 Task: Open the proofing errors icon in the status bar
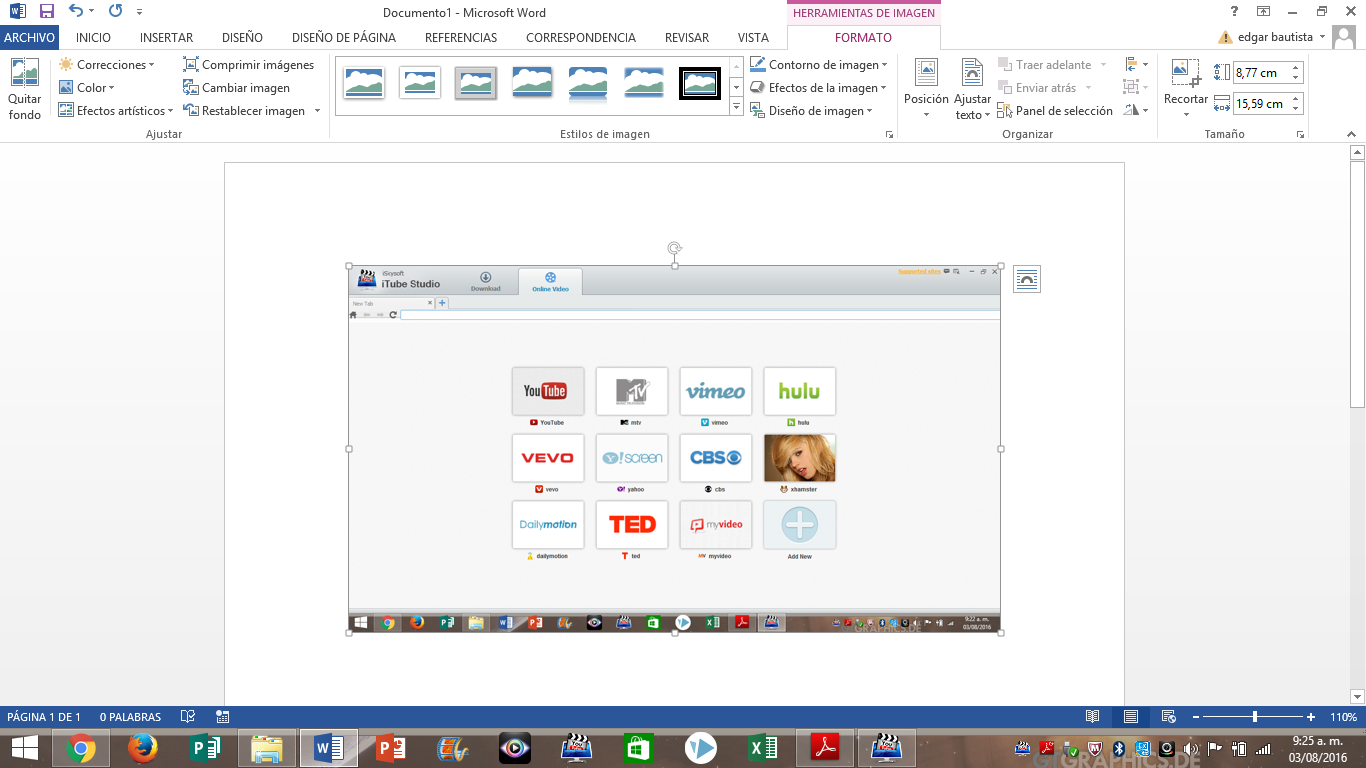(187, 717)
